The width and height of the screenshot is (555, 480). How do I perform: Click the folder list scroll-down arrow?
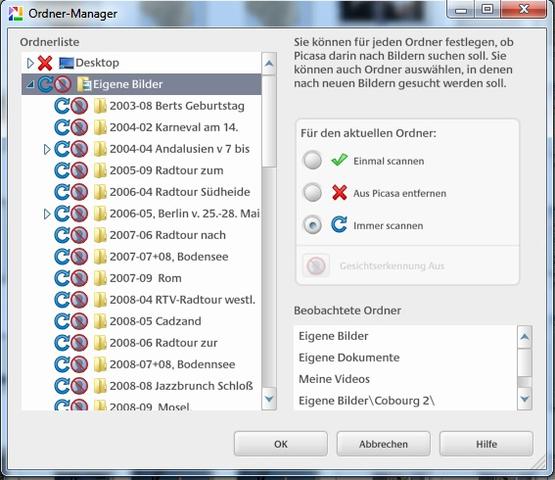click(x=269, y=399)
